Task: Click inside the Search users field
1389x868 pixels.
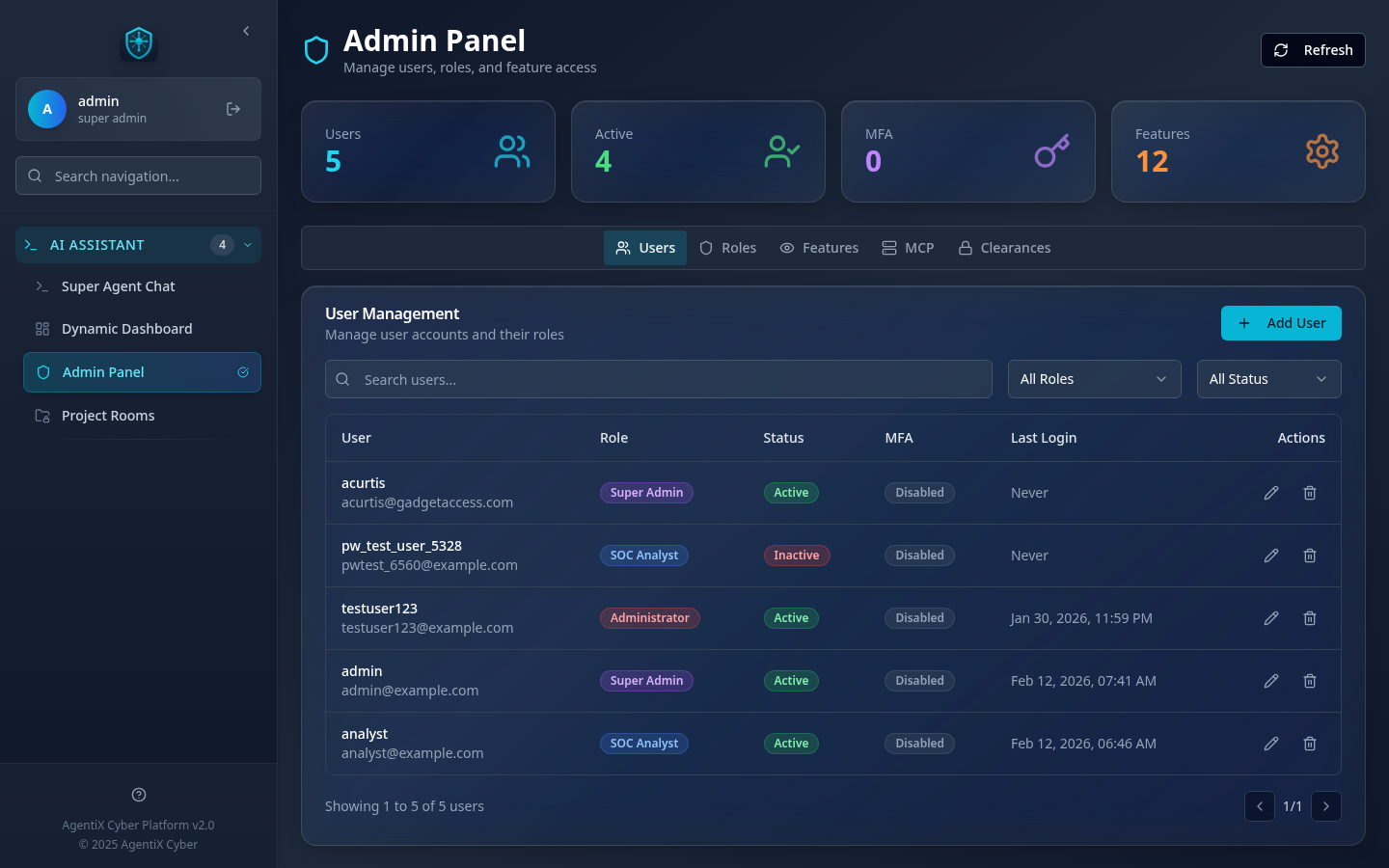Action: (x=659, y=379)
